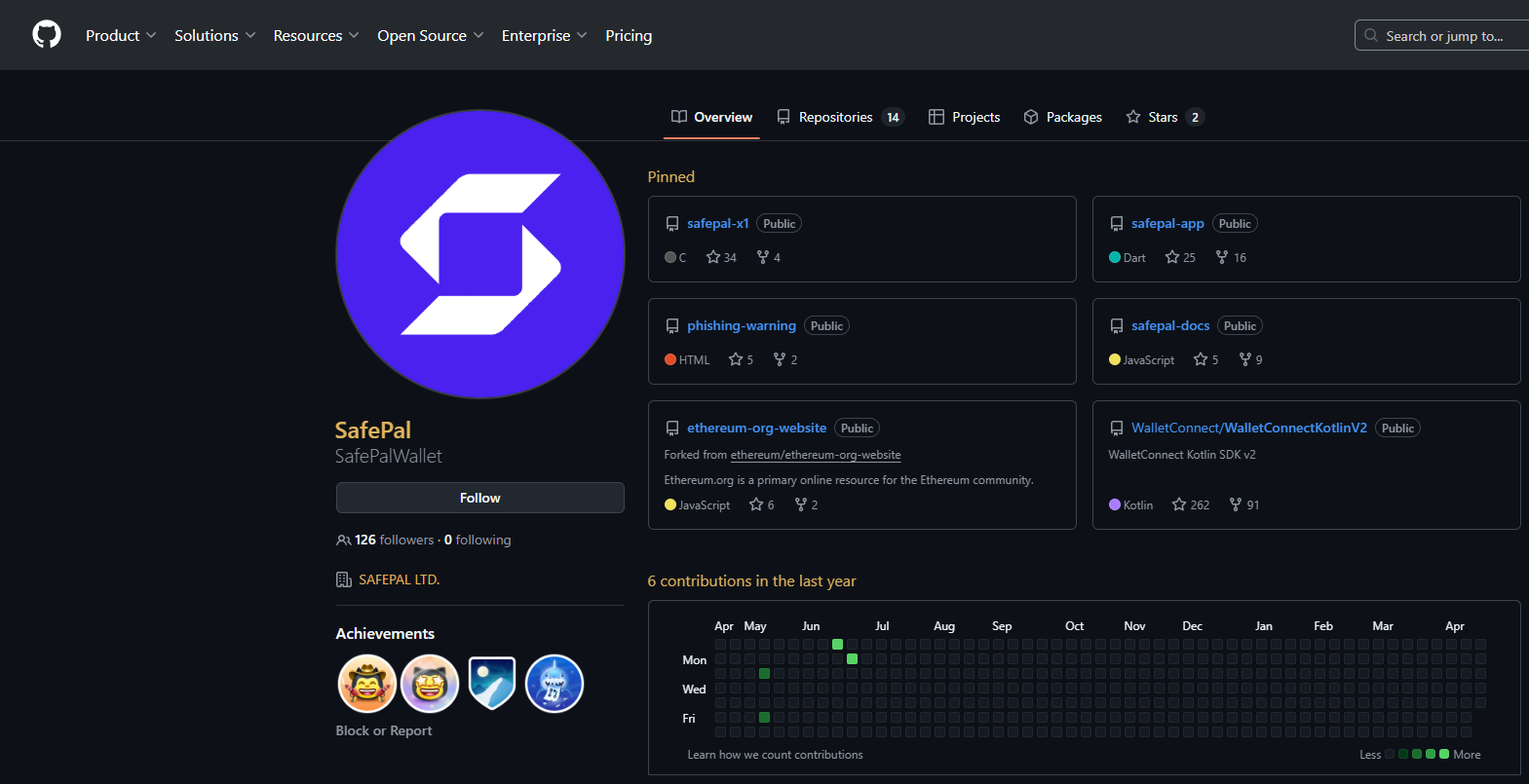The height and width of the screenshot is (784, 1529).
Task: Open the Pricing page
Action: tap(629, 35)
